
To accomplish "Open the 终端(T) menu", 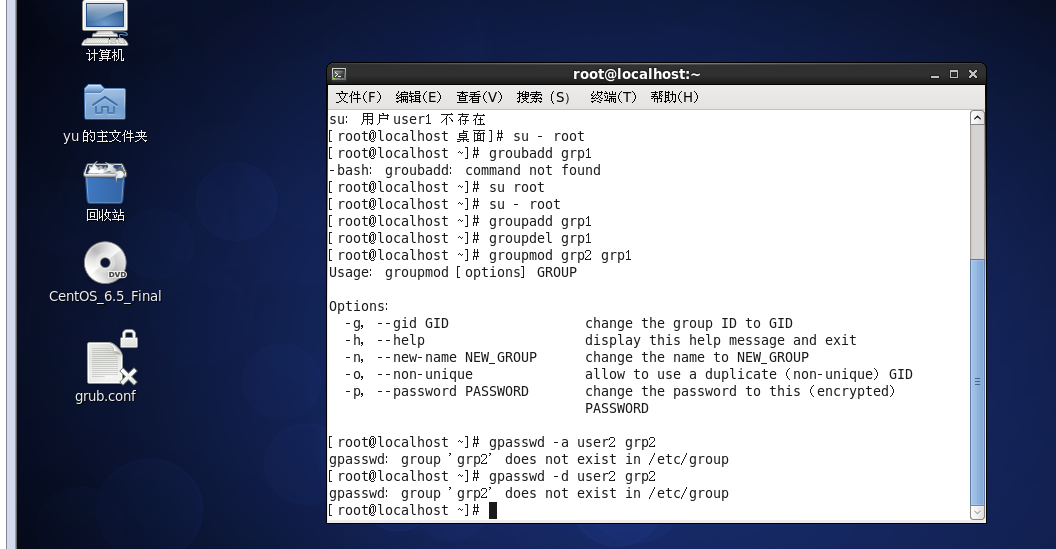I will 613,97.
